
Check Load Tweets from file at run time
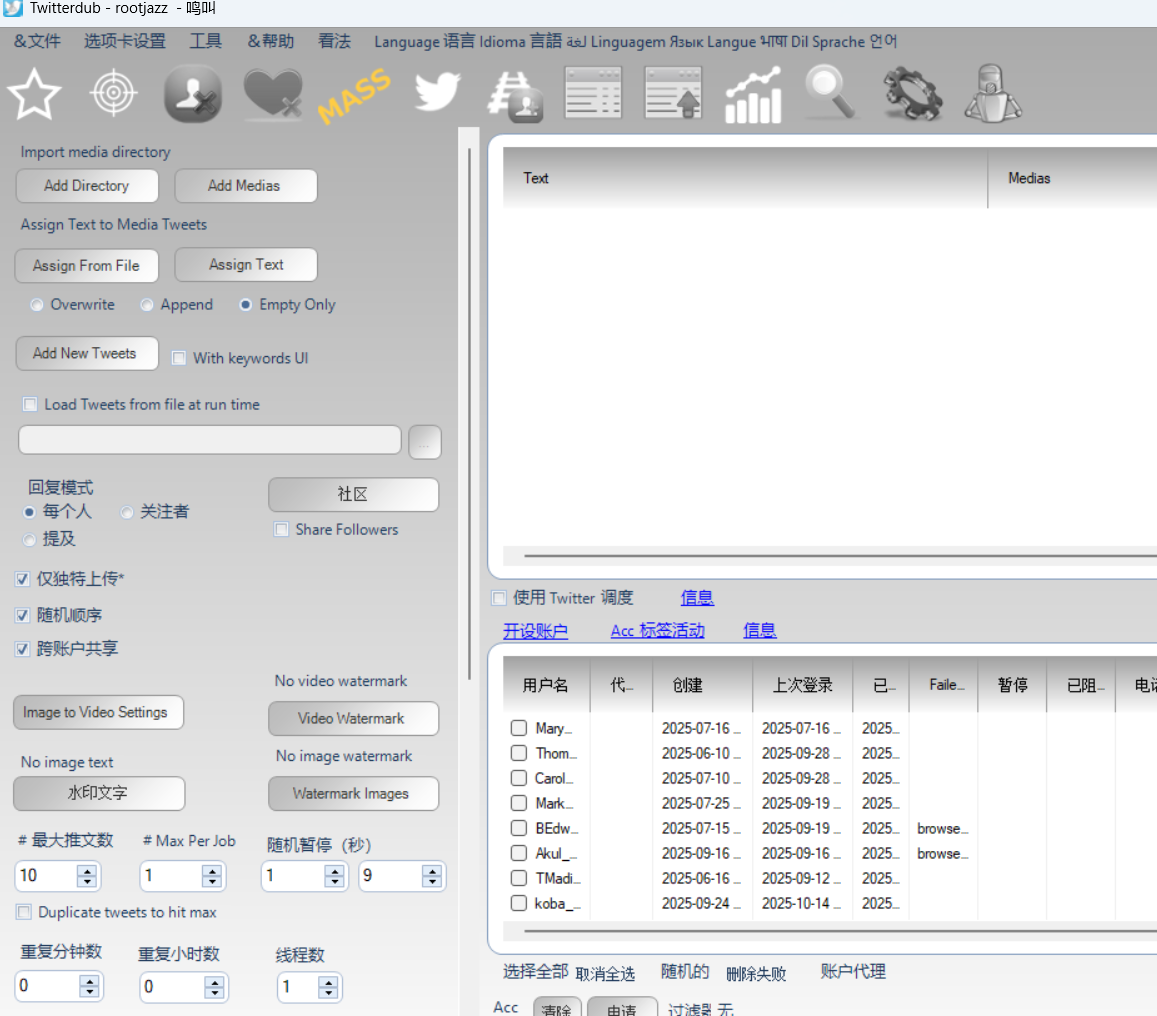30,405
